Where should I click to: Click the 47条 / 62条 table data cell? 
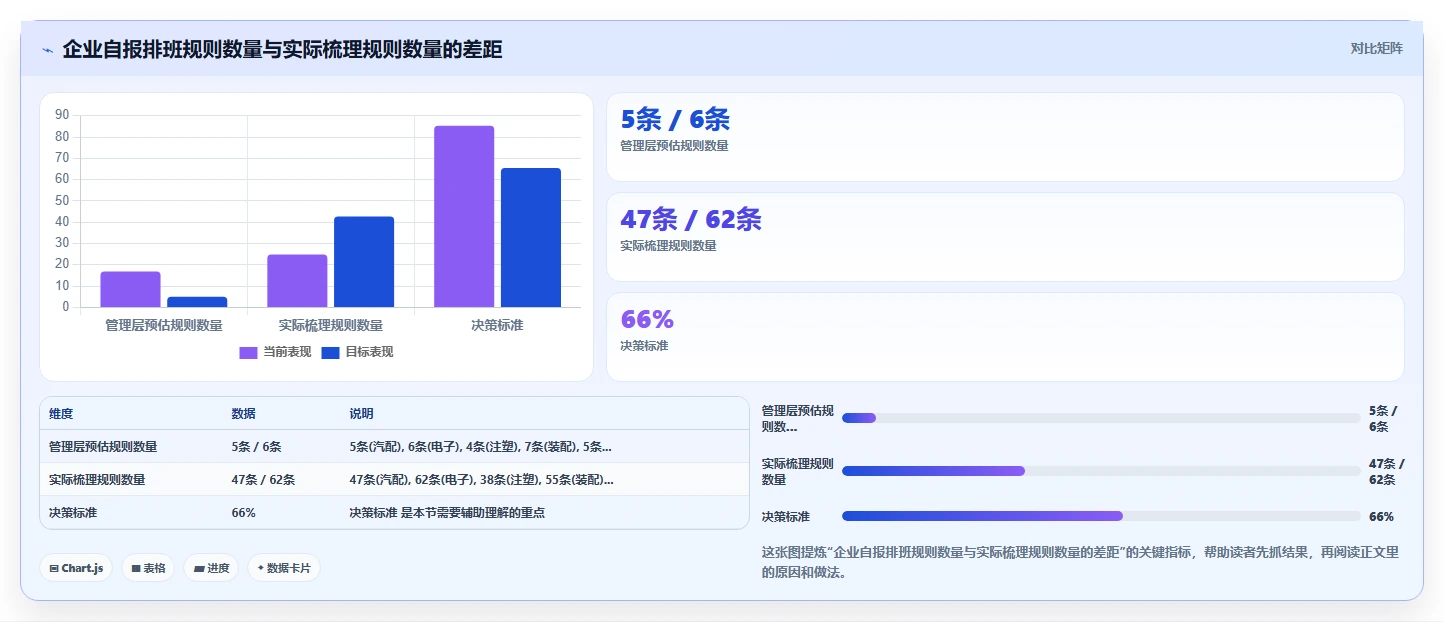(263, 480)
